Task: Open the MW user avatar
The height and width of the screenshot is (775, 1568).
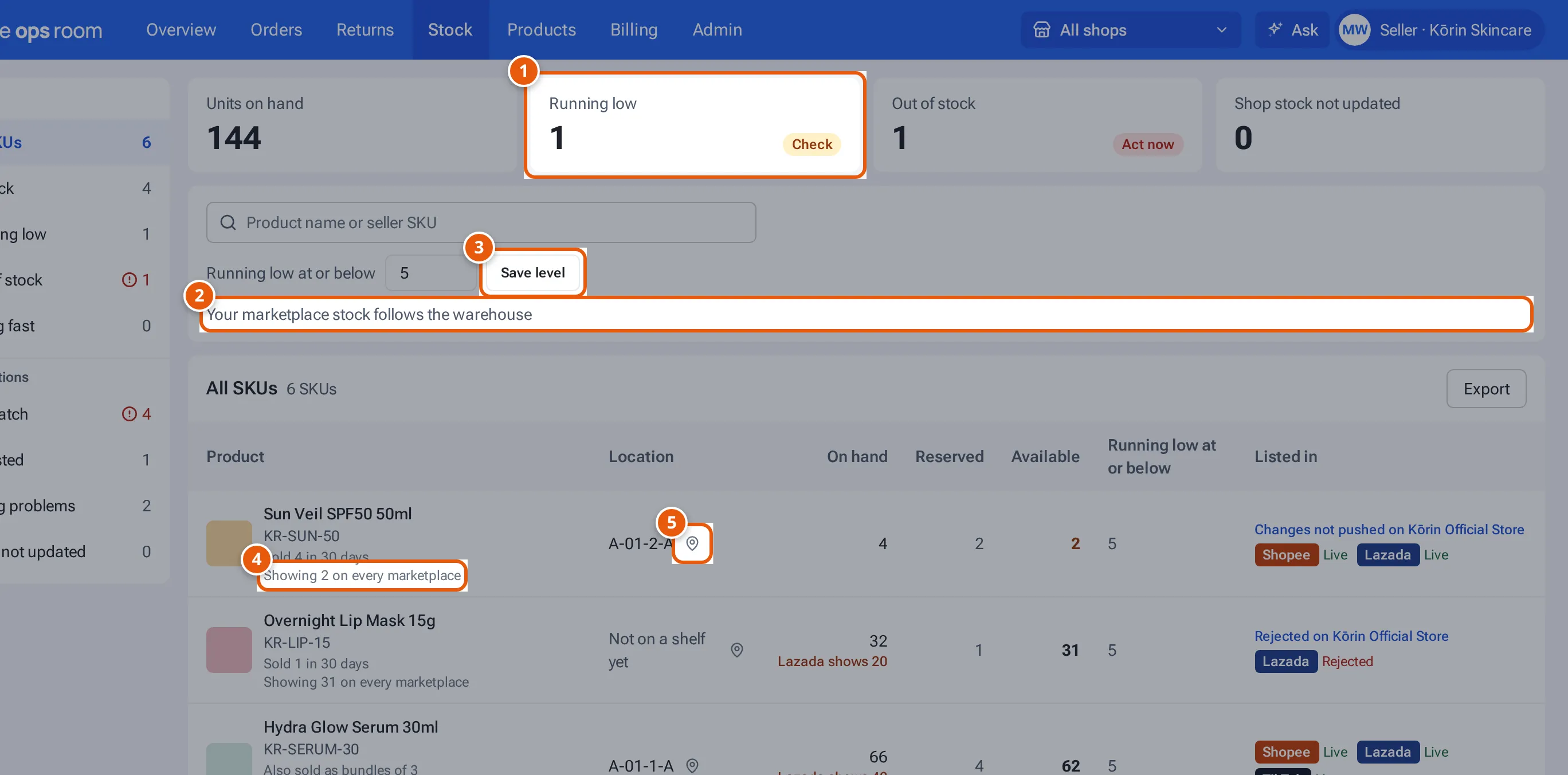Action: click(1354, 30)
